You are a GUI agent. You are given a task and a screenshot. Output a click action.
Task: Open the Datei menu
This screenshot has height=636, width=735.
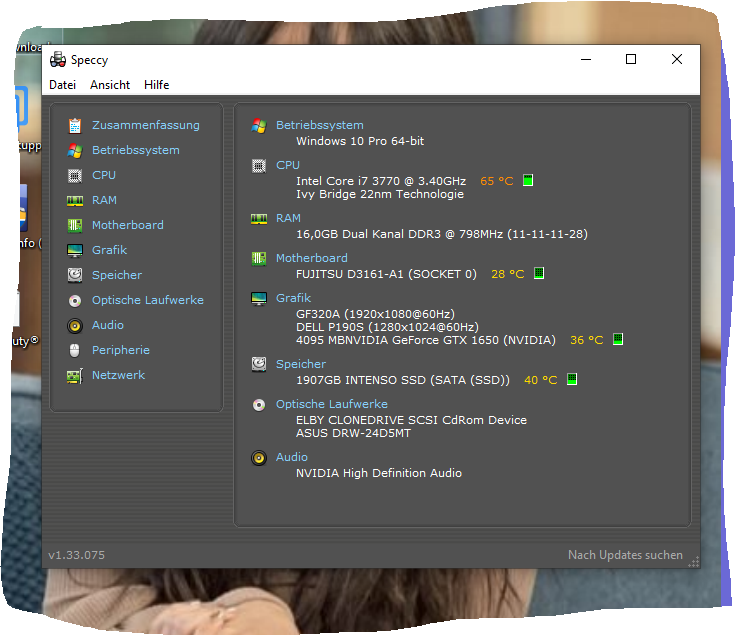pyautogui.click(x=62, y=85)
